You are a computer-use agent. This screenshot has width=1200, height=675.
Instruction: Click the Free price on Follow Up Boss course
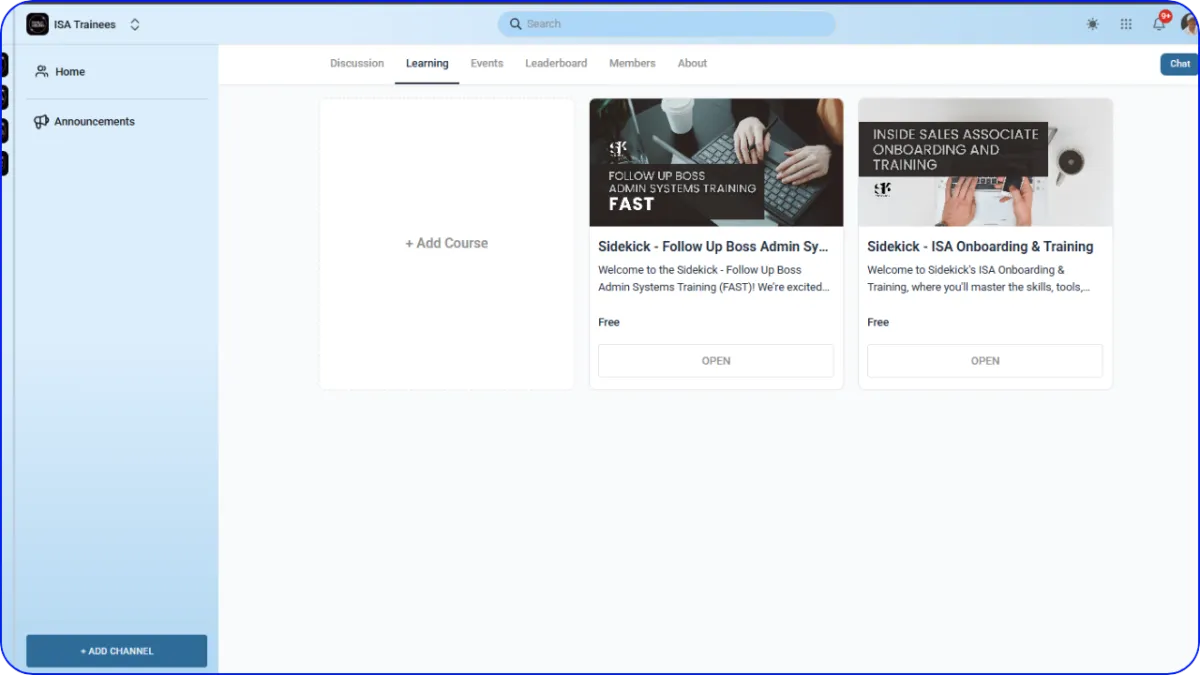(x=609, y=322)
